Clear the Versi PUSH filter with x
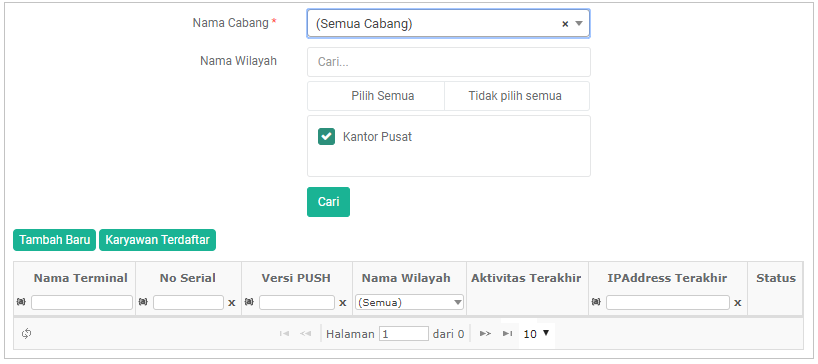Viewport: 818px width, 364px height. pyautogui.click(x=343, y=303)
